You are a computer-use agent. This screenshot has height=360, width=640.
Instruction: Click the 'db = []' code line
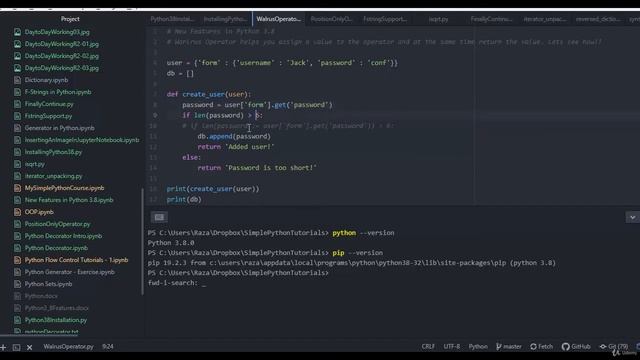pyautogui.click(x=180, y=73)
